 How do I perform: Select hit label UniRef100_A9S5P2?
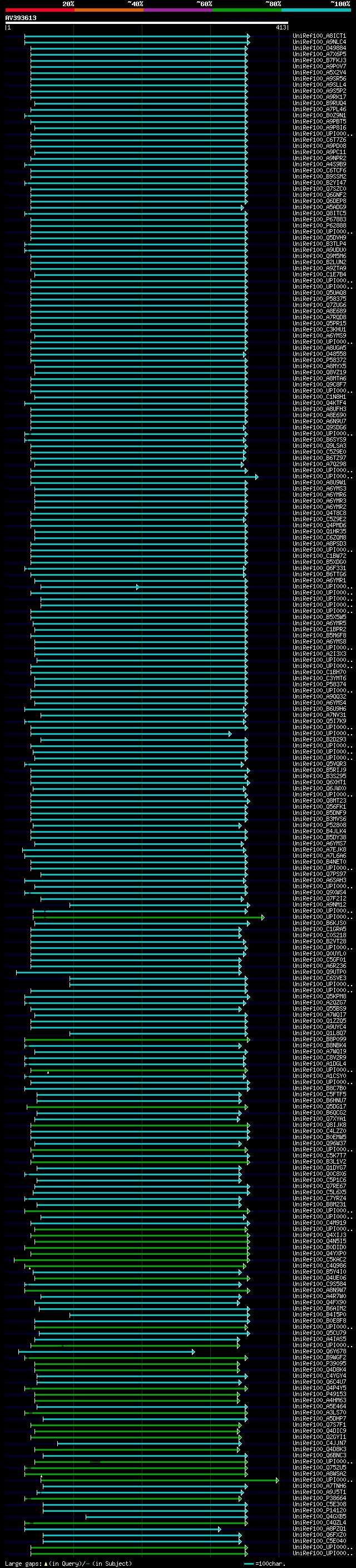[319, 91]
